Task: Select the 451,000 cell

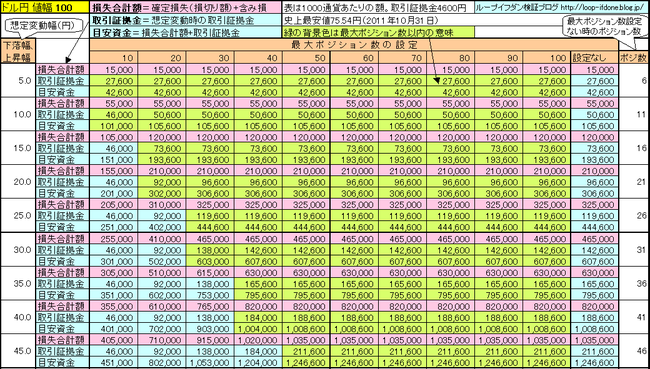Action: point(114,362)
